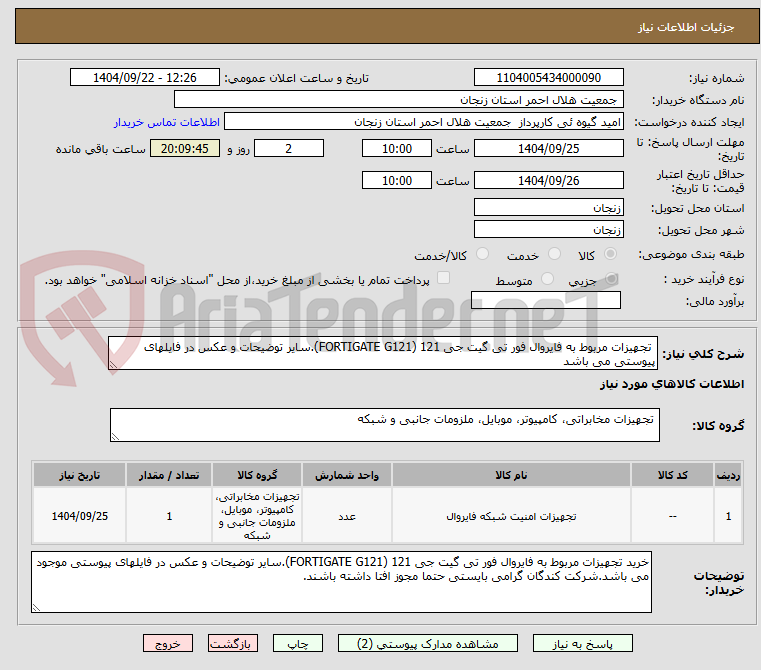Click the چاپ print button

click(x=298, y=644)
